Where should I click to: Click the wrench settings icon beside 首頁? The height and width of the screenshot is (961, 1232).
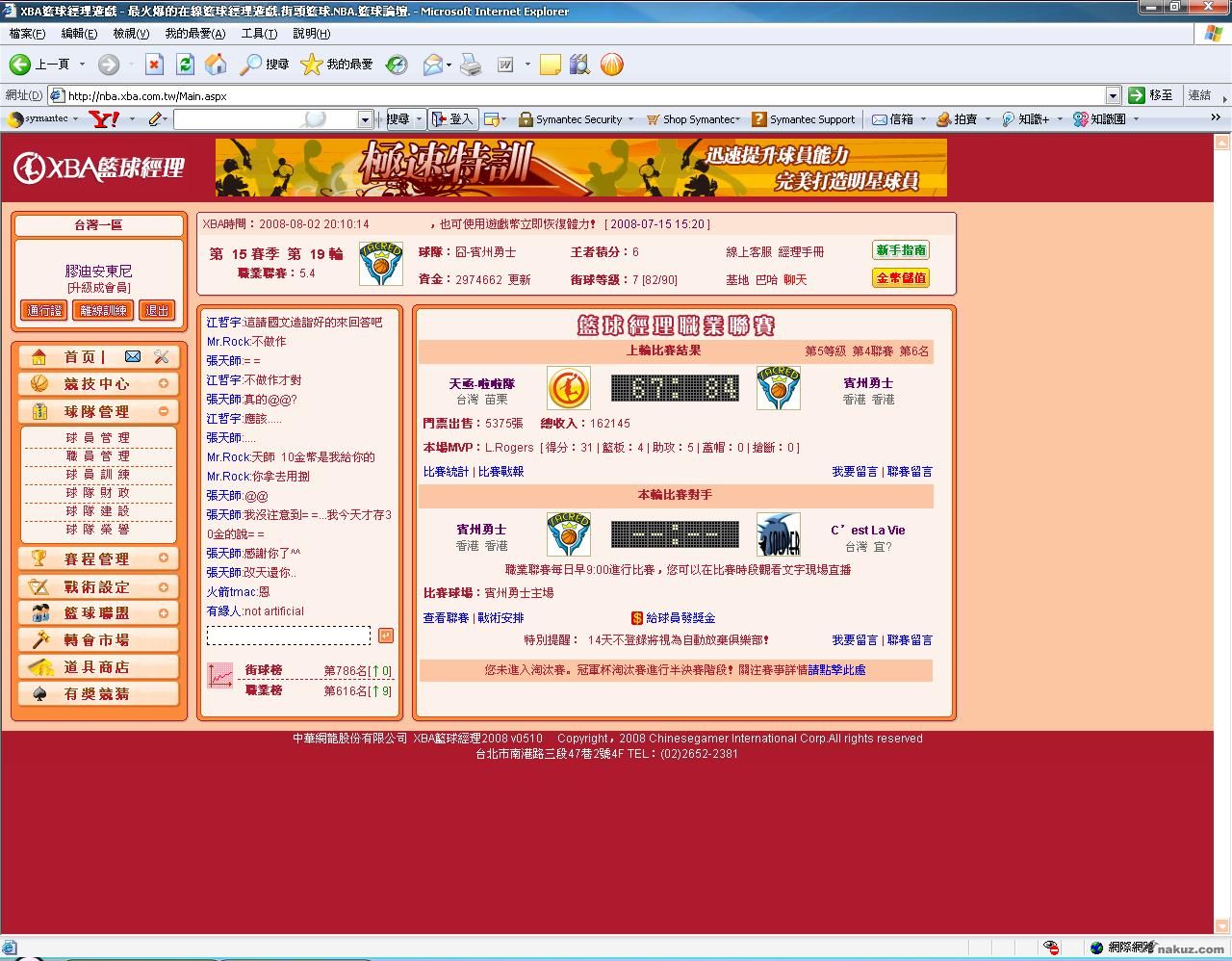pyautogui.click(x=161, y=356)
